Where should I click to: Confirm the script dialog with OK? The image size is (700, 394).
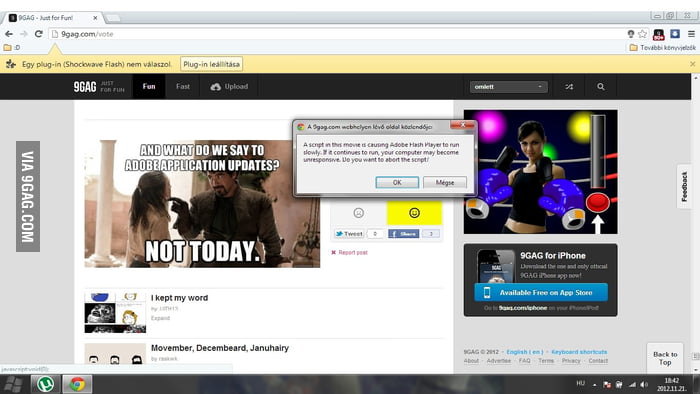pos(397,182)
